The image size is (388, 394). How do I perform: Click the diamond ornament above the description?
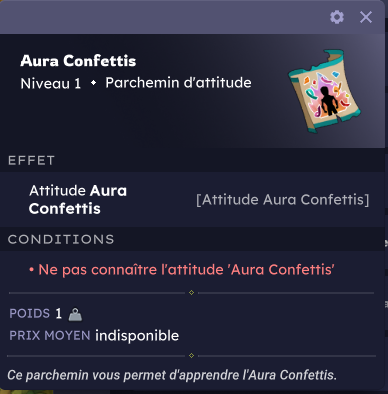coord(191,356)
